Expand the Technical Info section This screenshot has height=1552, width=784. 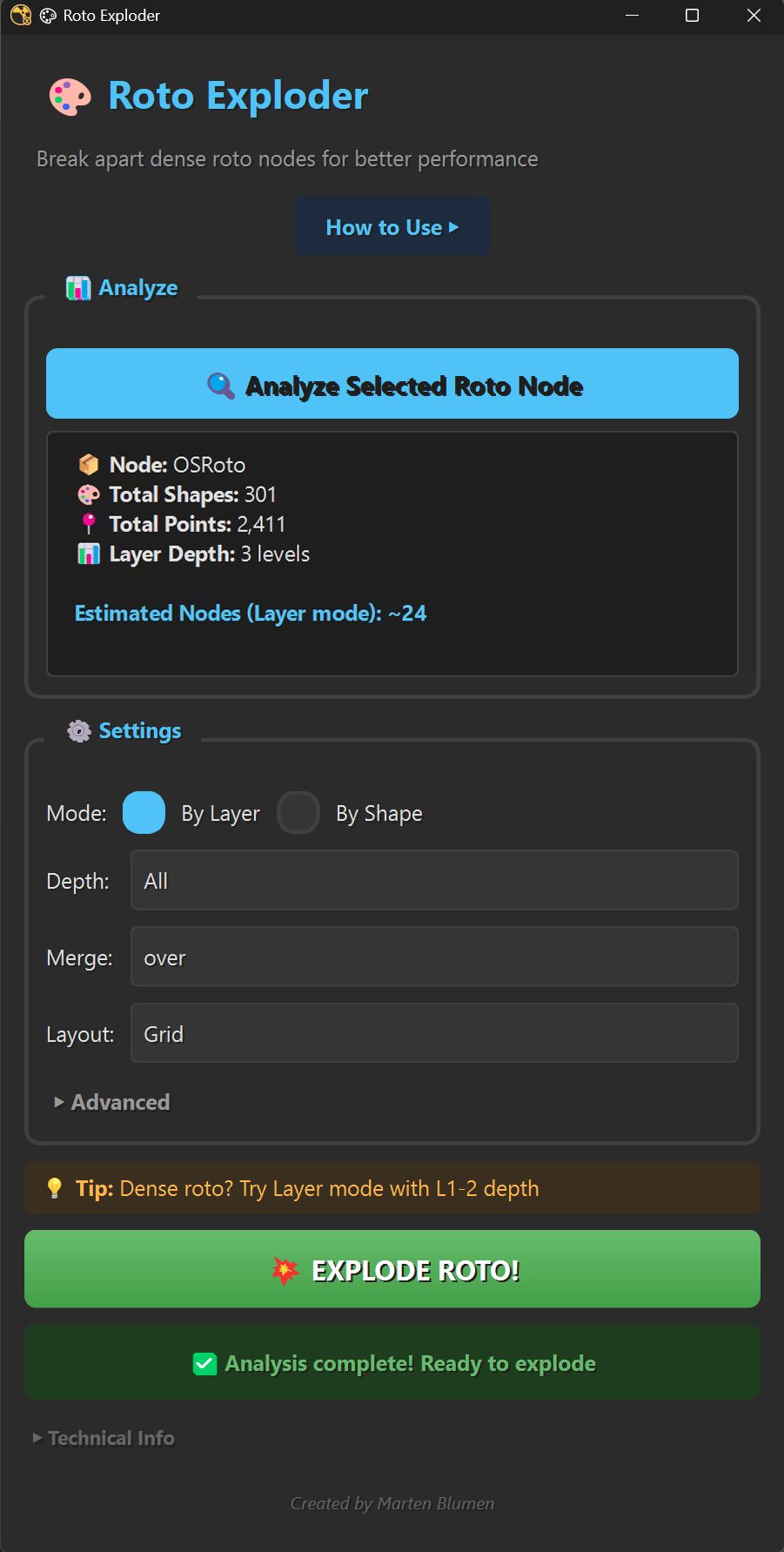point(104,1438)
